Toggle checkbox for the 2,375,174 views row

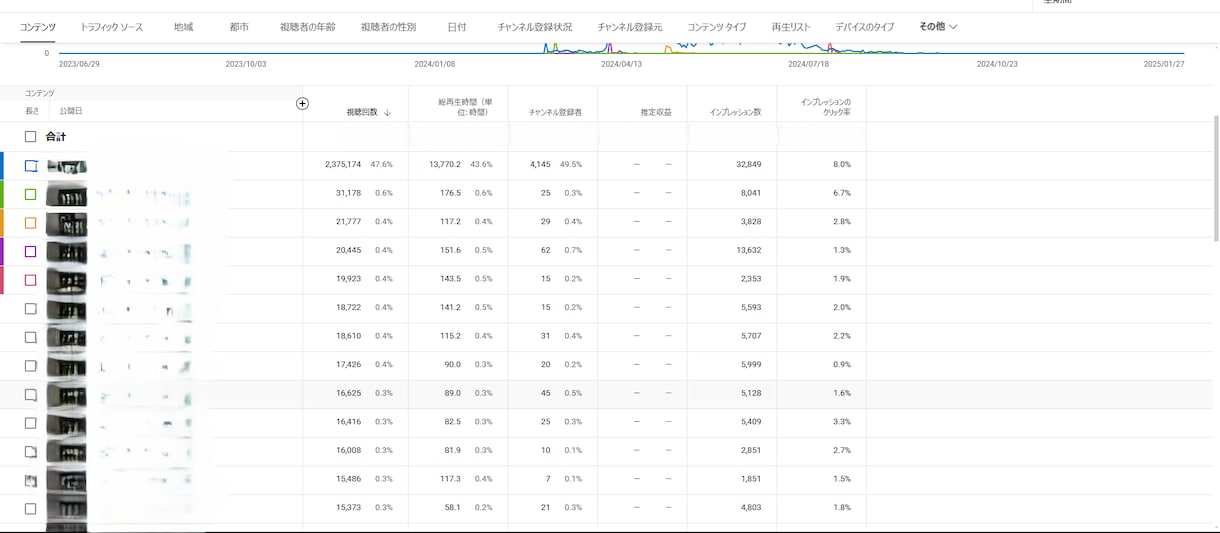30,166
